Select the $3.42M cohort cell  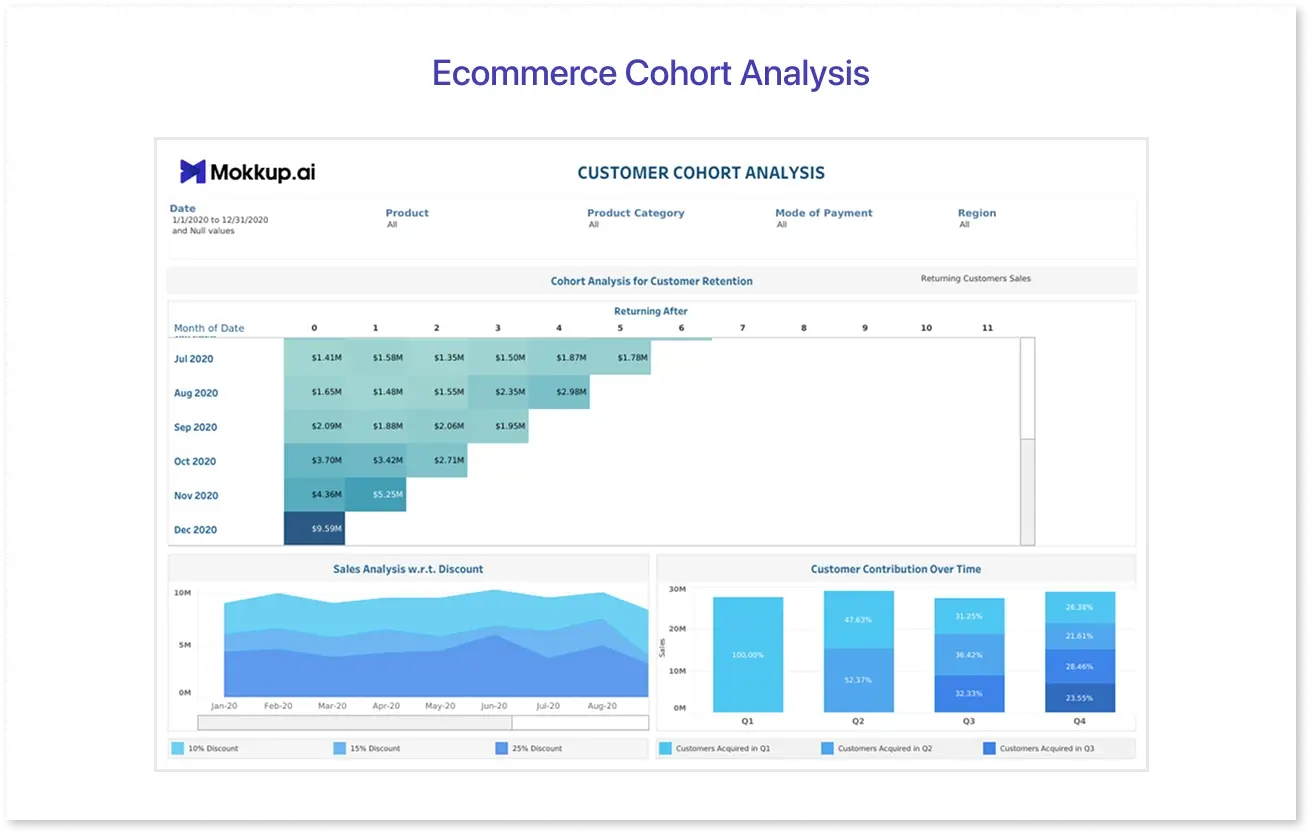pos(375,461)
